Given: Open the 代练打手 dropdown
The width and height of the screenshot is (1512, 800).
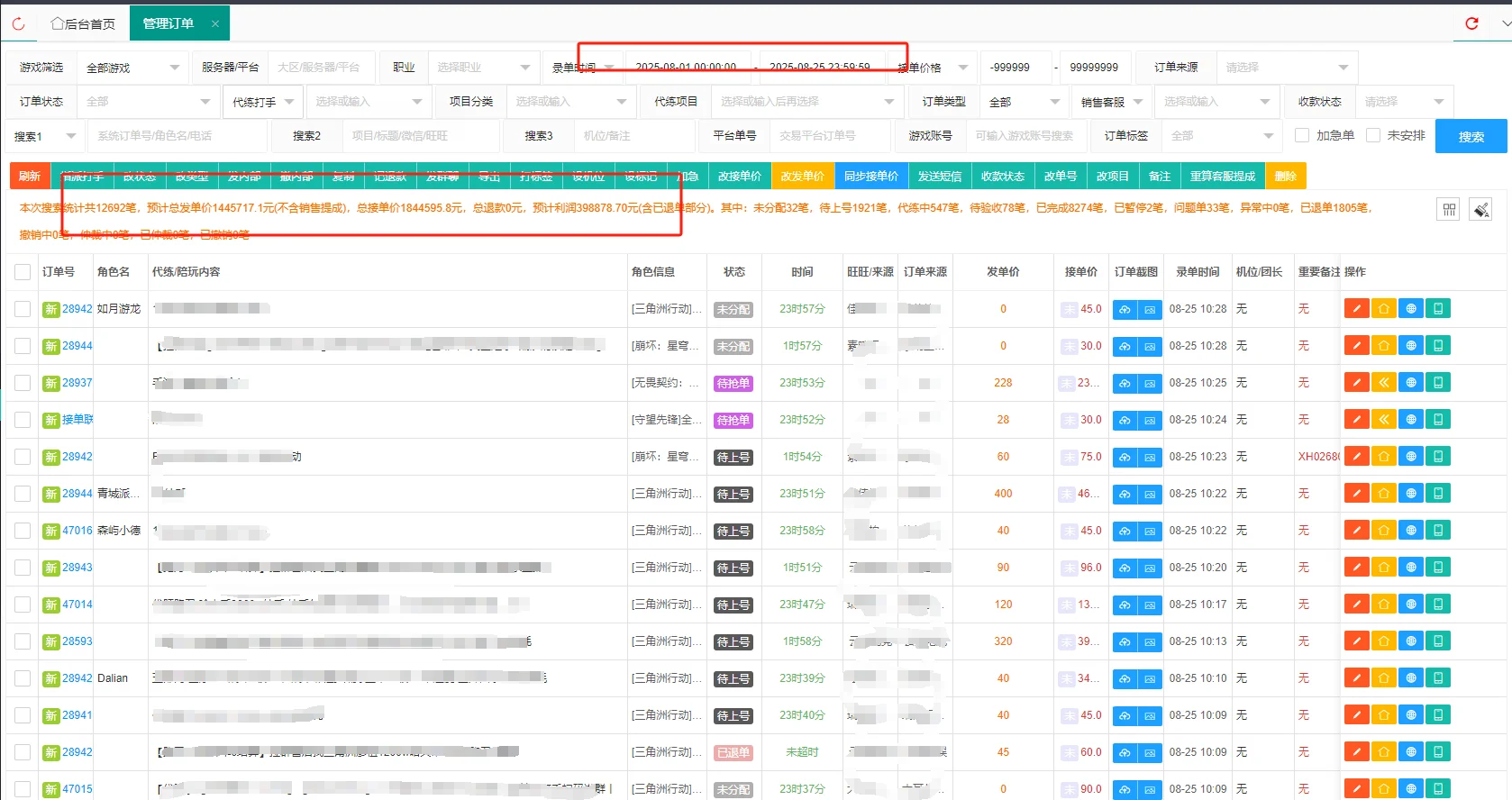Looking at the screenshot, I should pyautogui.click(x=262, y=102).
